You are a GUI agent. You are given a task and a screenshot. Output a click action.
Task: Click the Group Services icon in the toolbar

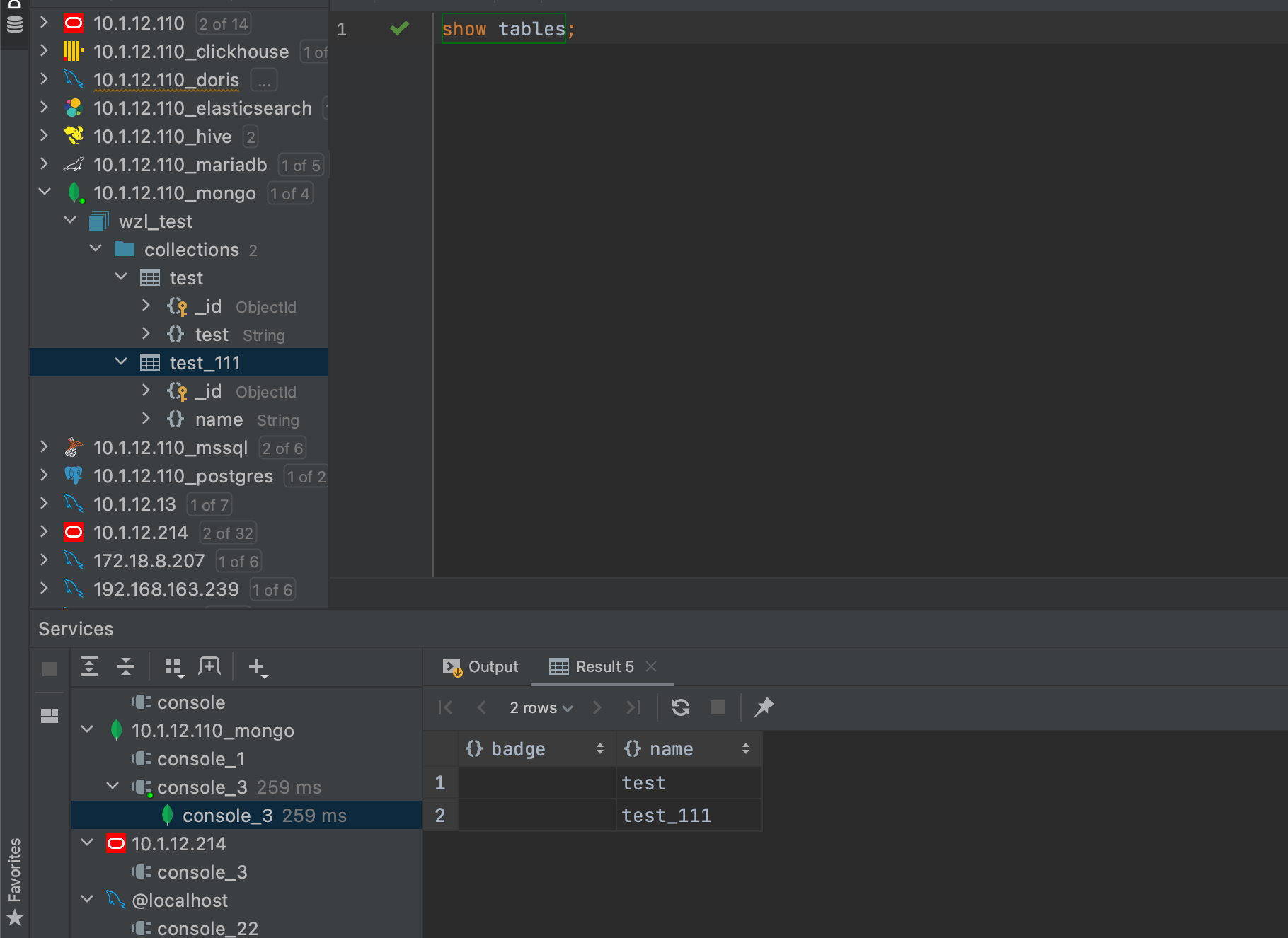pos(173,666)
